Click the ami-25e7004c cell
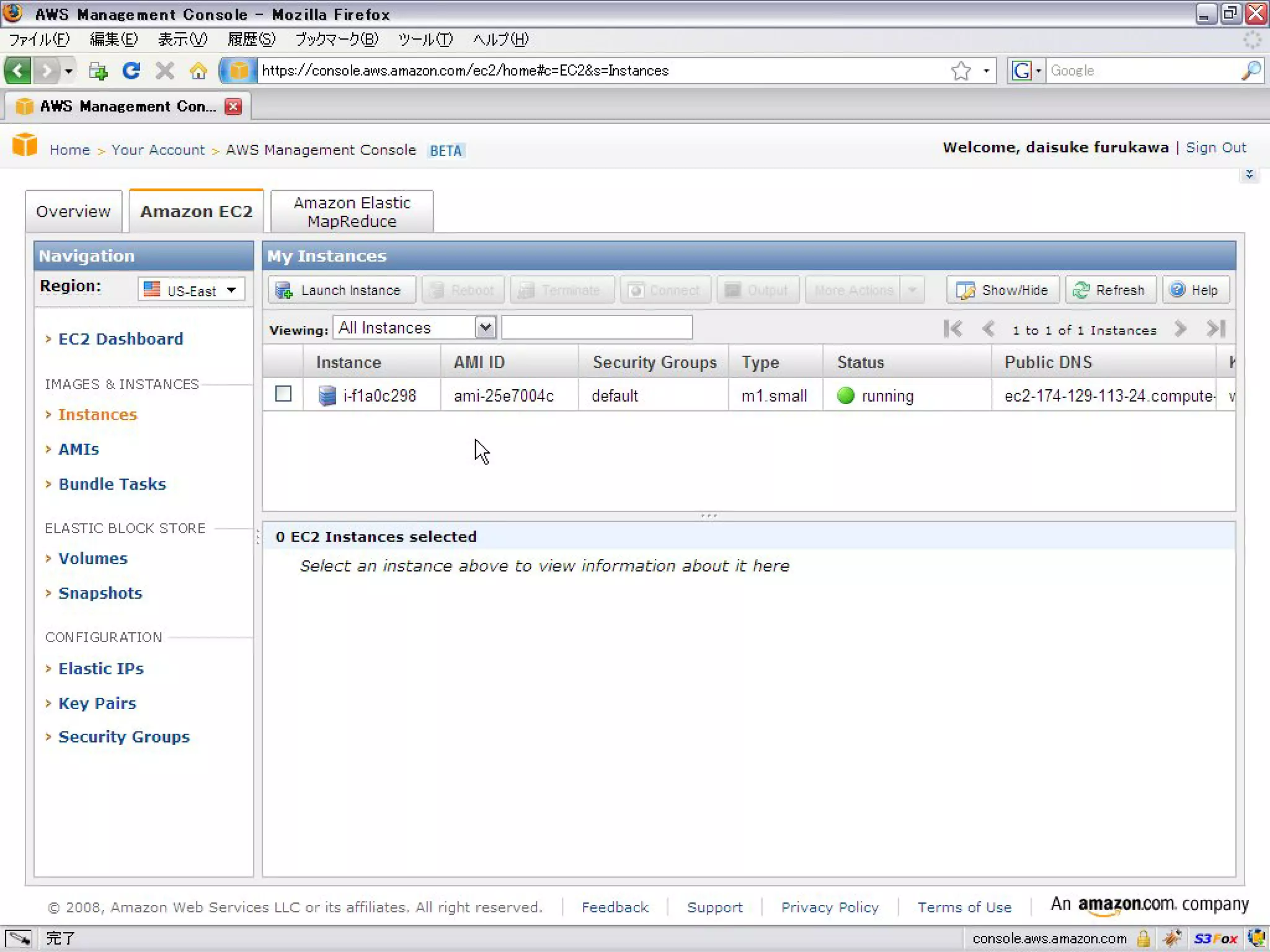This screenshot has width=1270, height=952. click(504, 396)
